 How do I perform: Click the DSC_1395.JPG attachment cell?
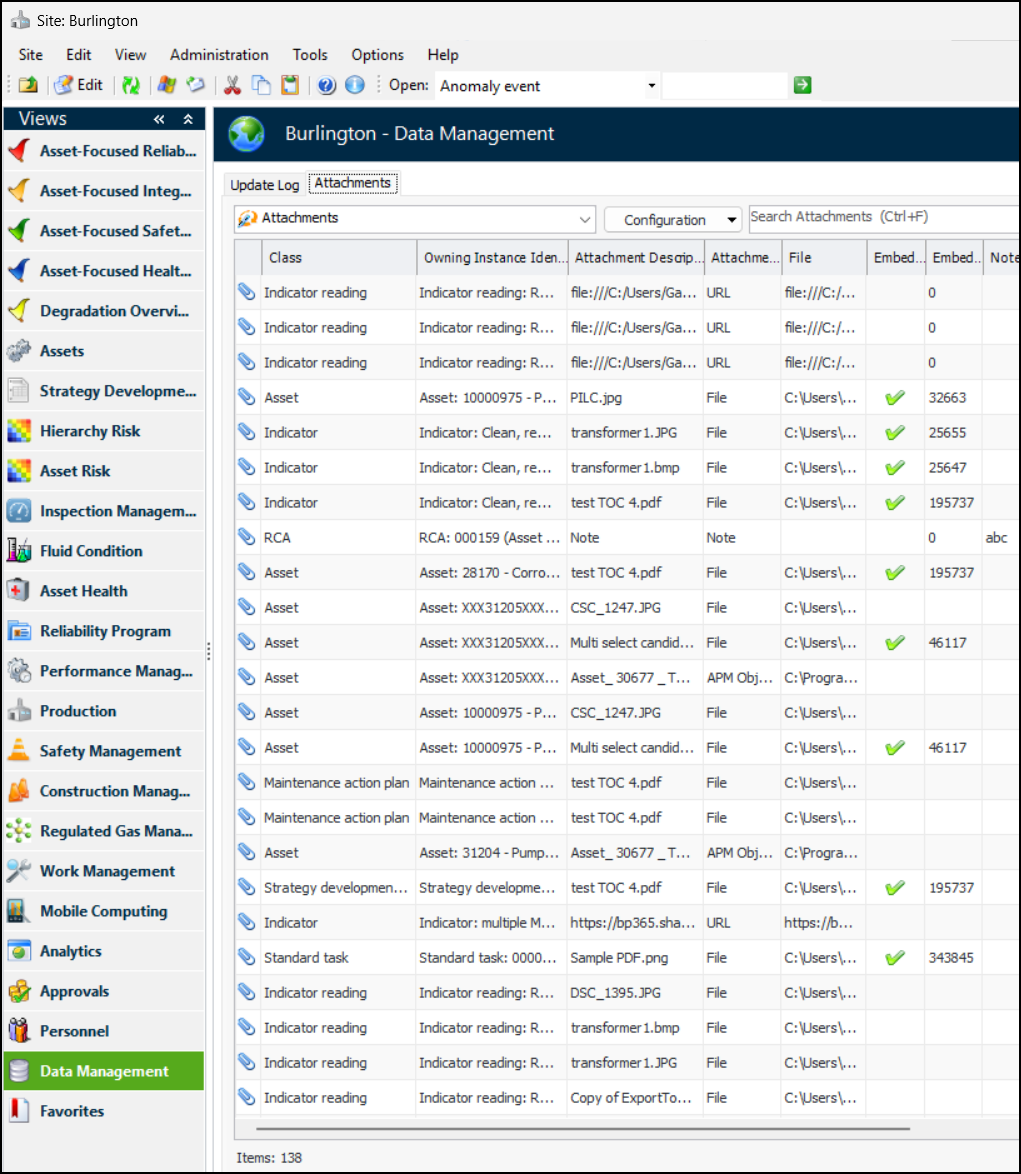[635, 993]
